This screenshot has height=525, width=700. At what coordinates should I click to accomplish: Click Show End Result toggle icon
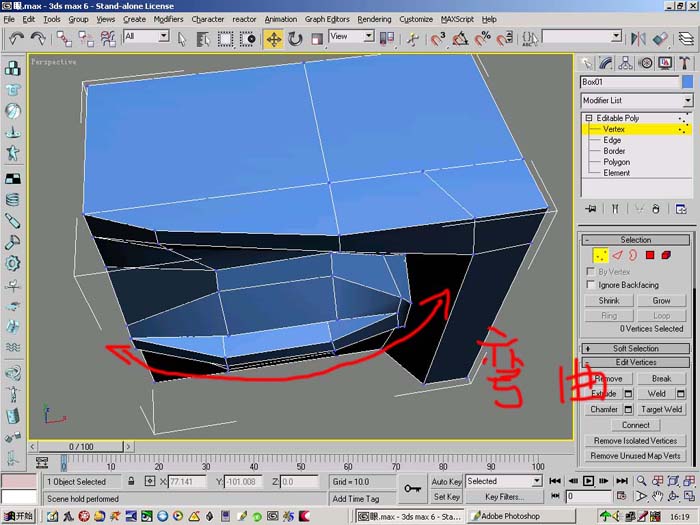(x=615, y=208)
